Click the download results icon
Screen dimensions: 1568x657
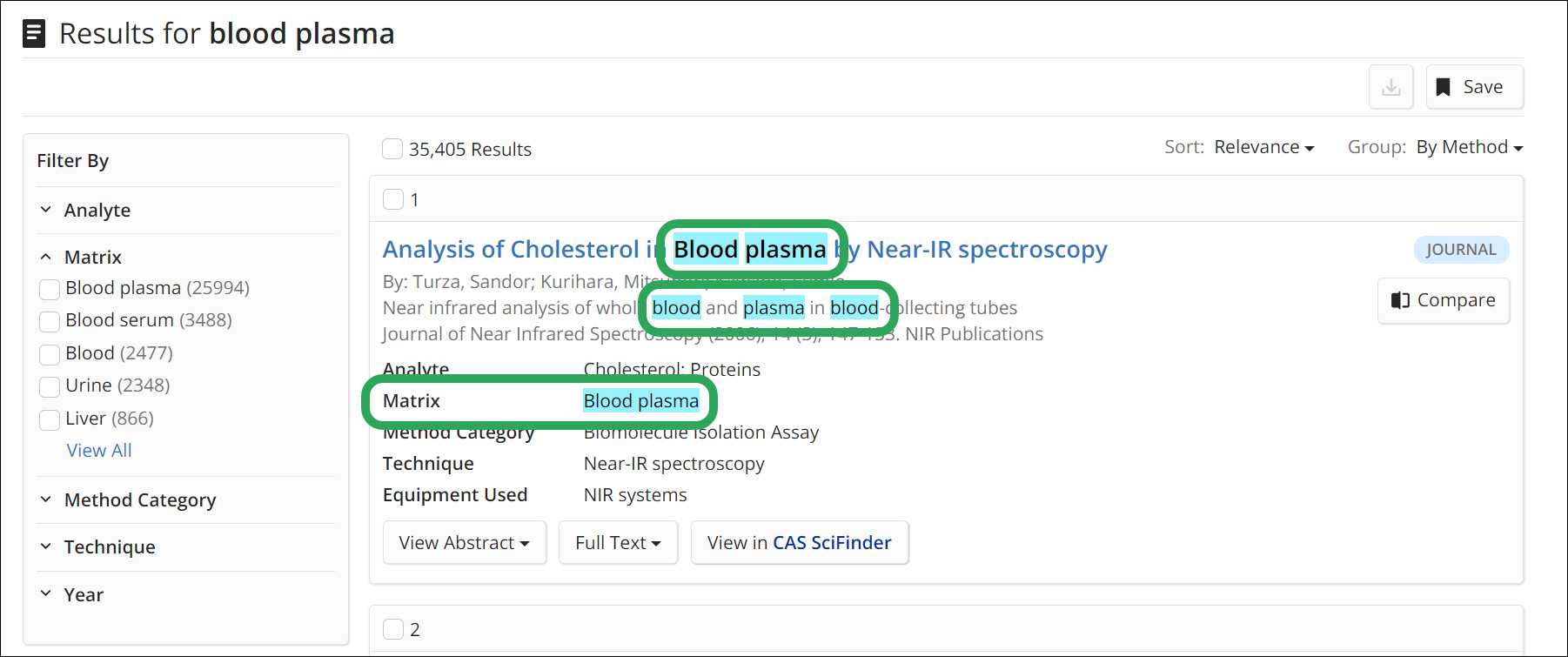(x=1390, y=87)
